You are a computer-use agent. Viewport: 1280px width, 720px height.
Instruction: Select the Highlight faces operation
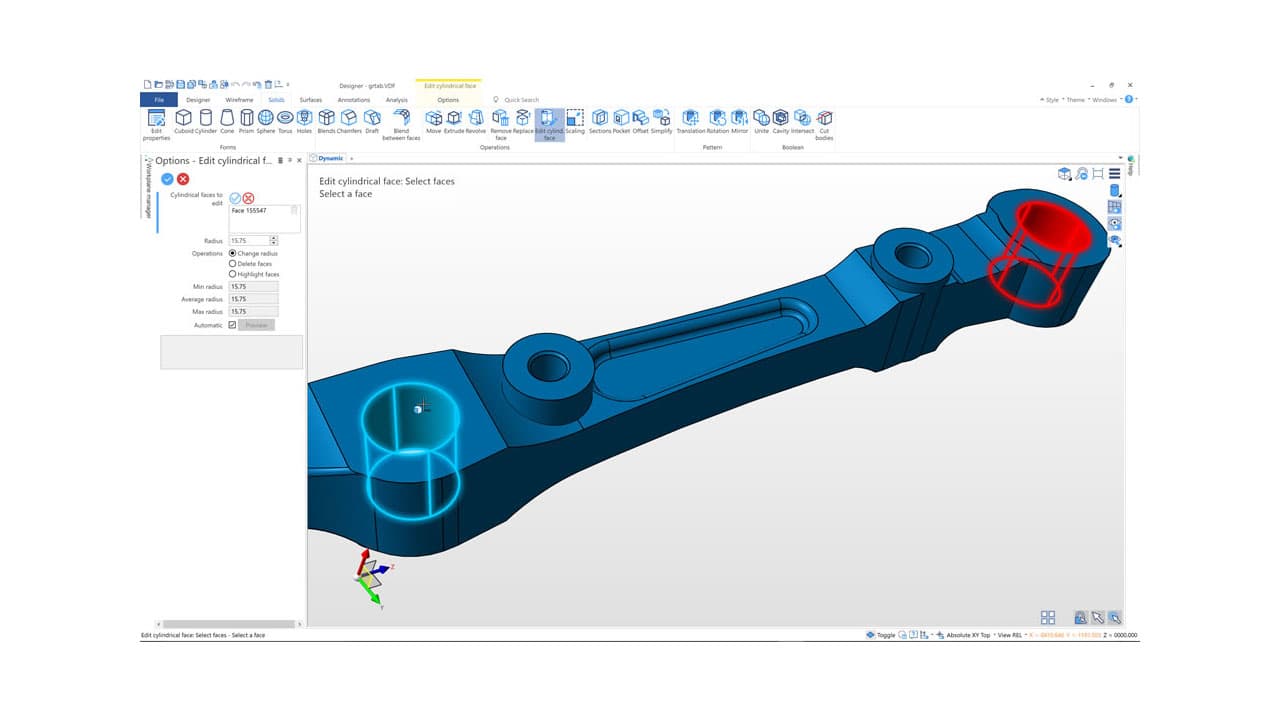[x=234, y=274]
